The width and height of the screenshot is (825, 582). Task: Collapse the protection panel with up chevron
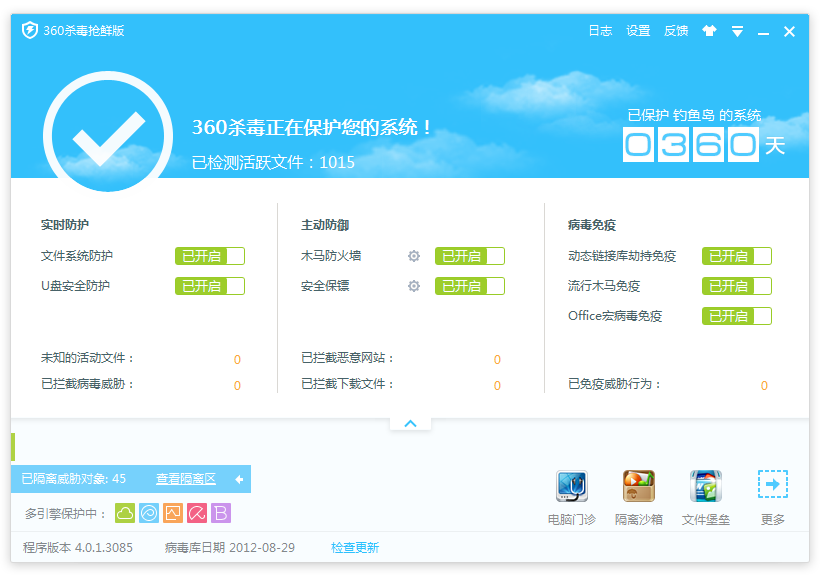coord(410,424)
